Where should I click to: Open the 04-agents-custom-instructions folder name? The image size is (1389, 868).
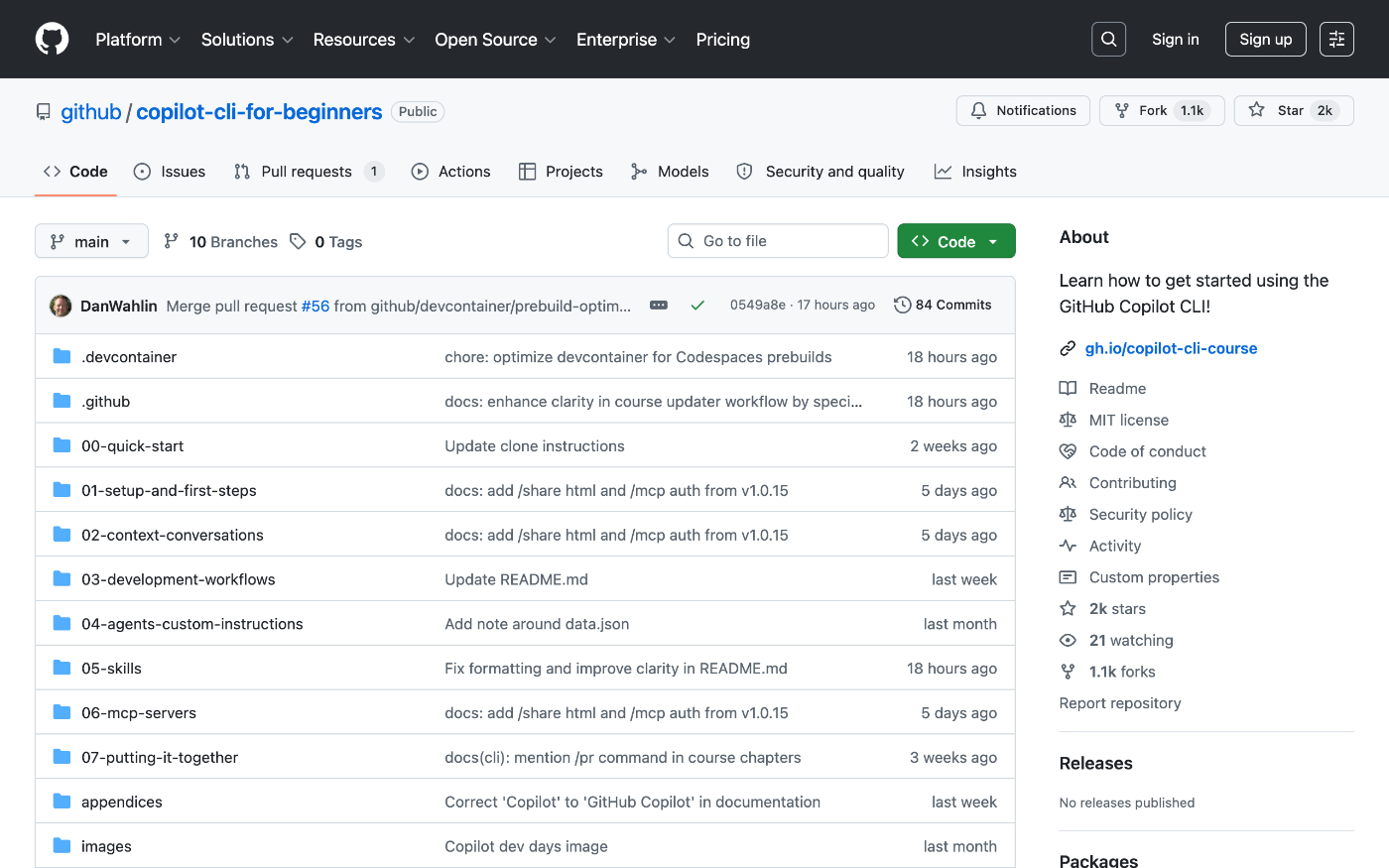(x=192, y=624)
